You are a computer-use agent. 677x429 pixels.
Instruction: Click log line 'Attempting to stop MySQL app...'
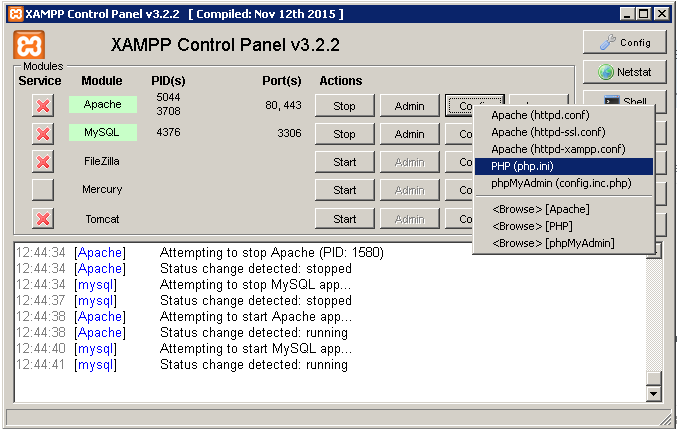click(256, 285)
